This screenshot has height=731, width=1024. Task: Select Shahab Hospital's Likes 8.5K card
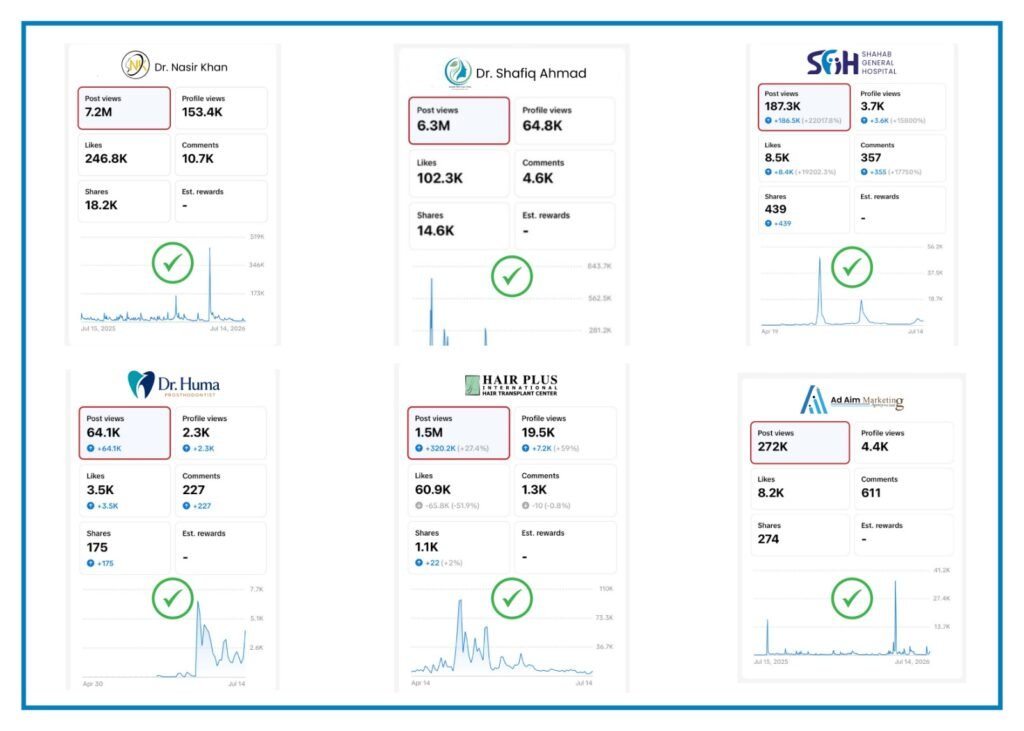tap(804, 159)
